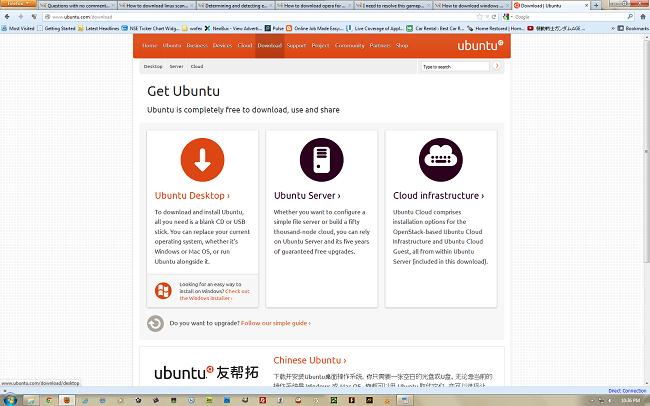Select Community in the navigation bar
Screen dimensions: 650x406
[349, 46]
